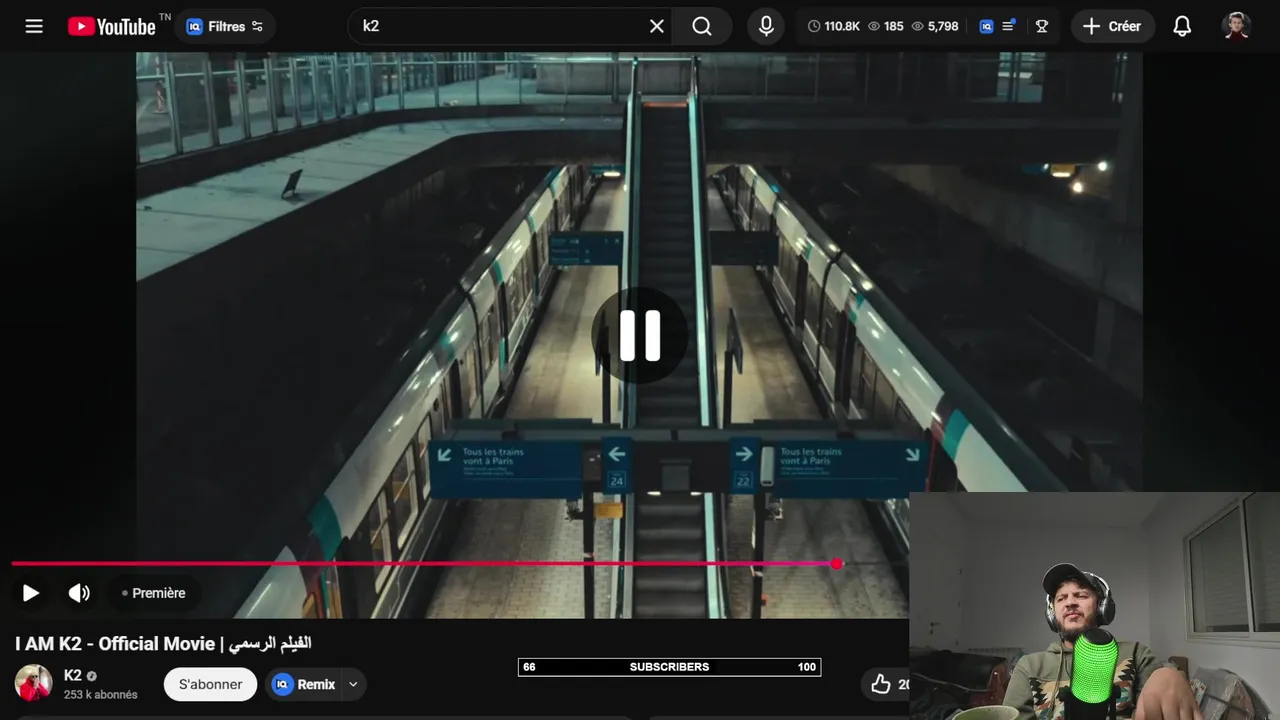Open the vidIQ logo in toolbar

point(986,26)
